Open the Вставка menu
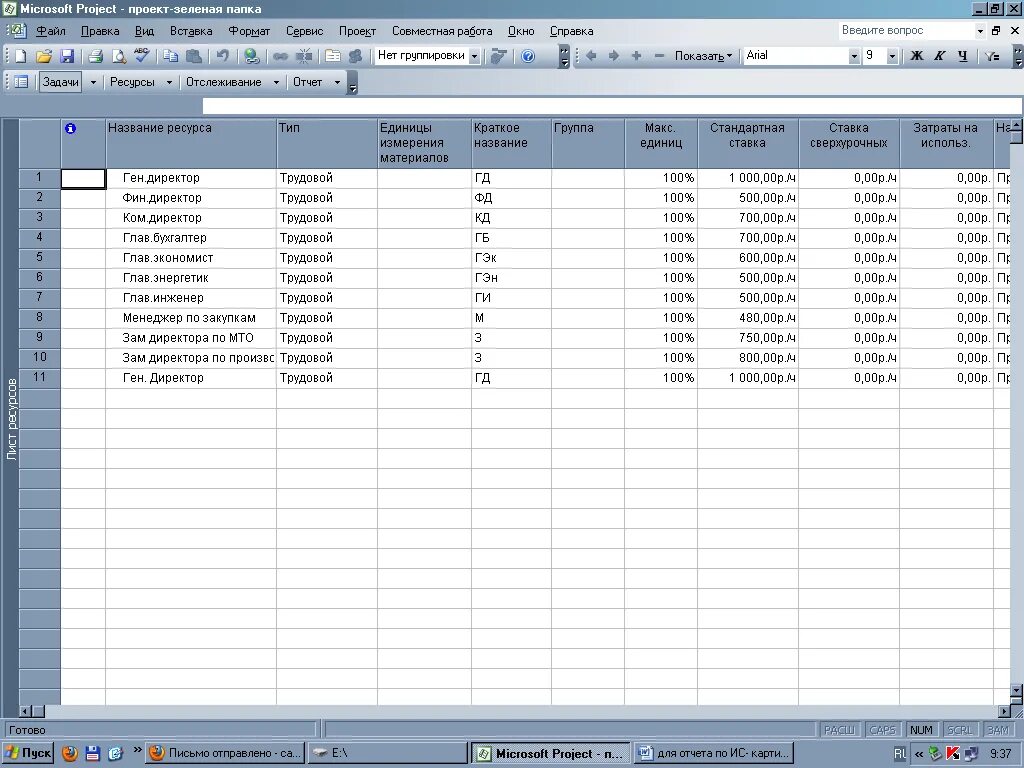The width and height of the screenshot is (1024, 768). 191,31
